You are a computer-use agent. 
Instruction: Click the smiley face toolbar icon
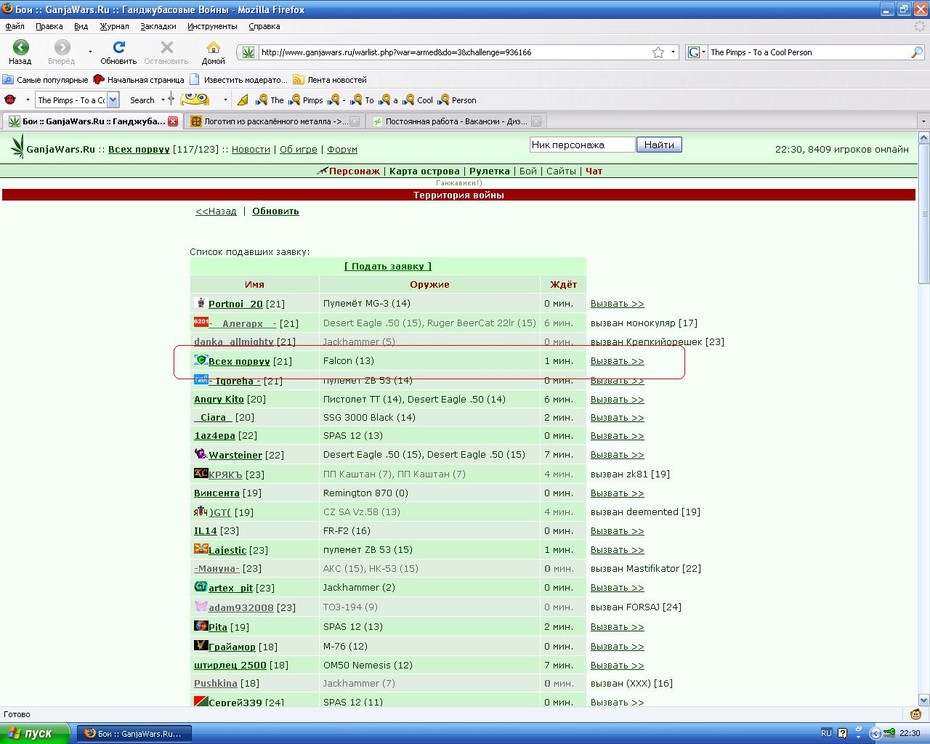(x=195, y=99)
